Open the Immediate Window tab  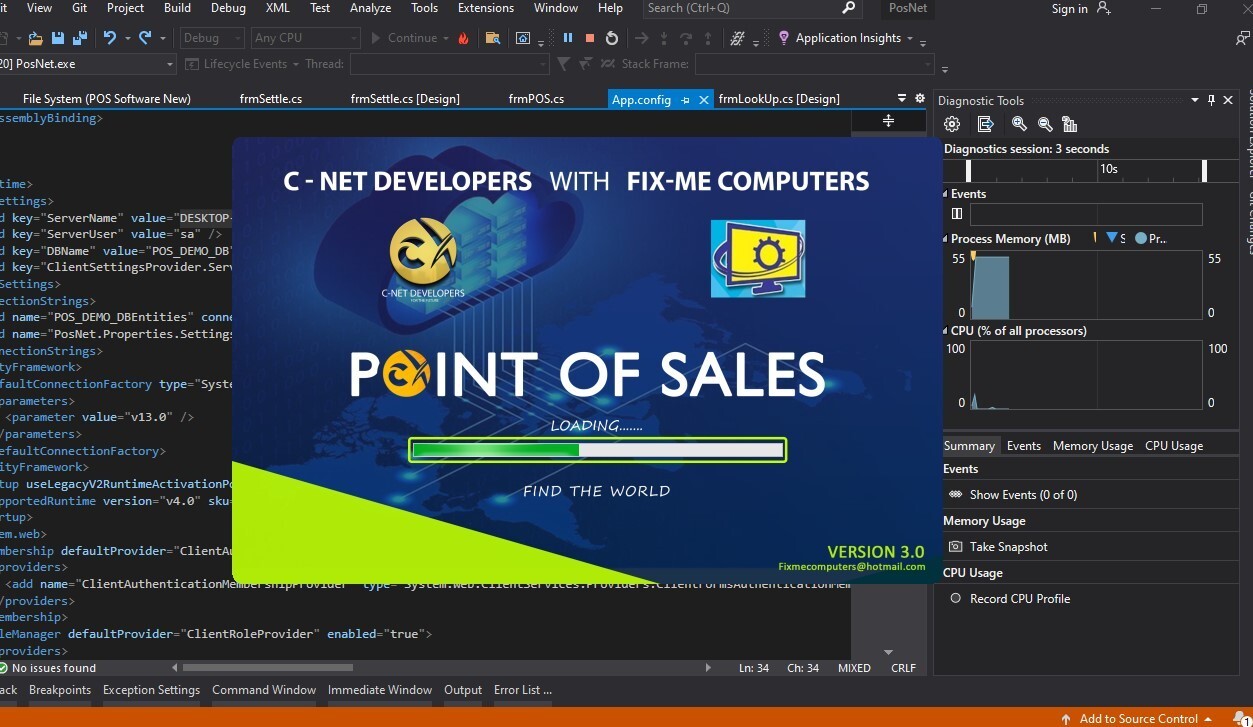click(380, 690)
